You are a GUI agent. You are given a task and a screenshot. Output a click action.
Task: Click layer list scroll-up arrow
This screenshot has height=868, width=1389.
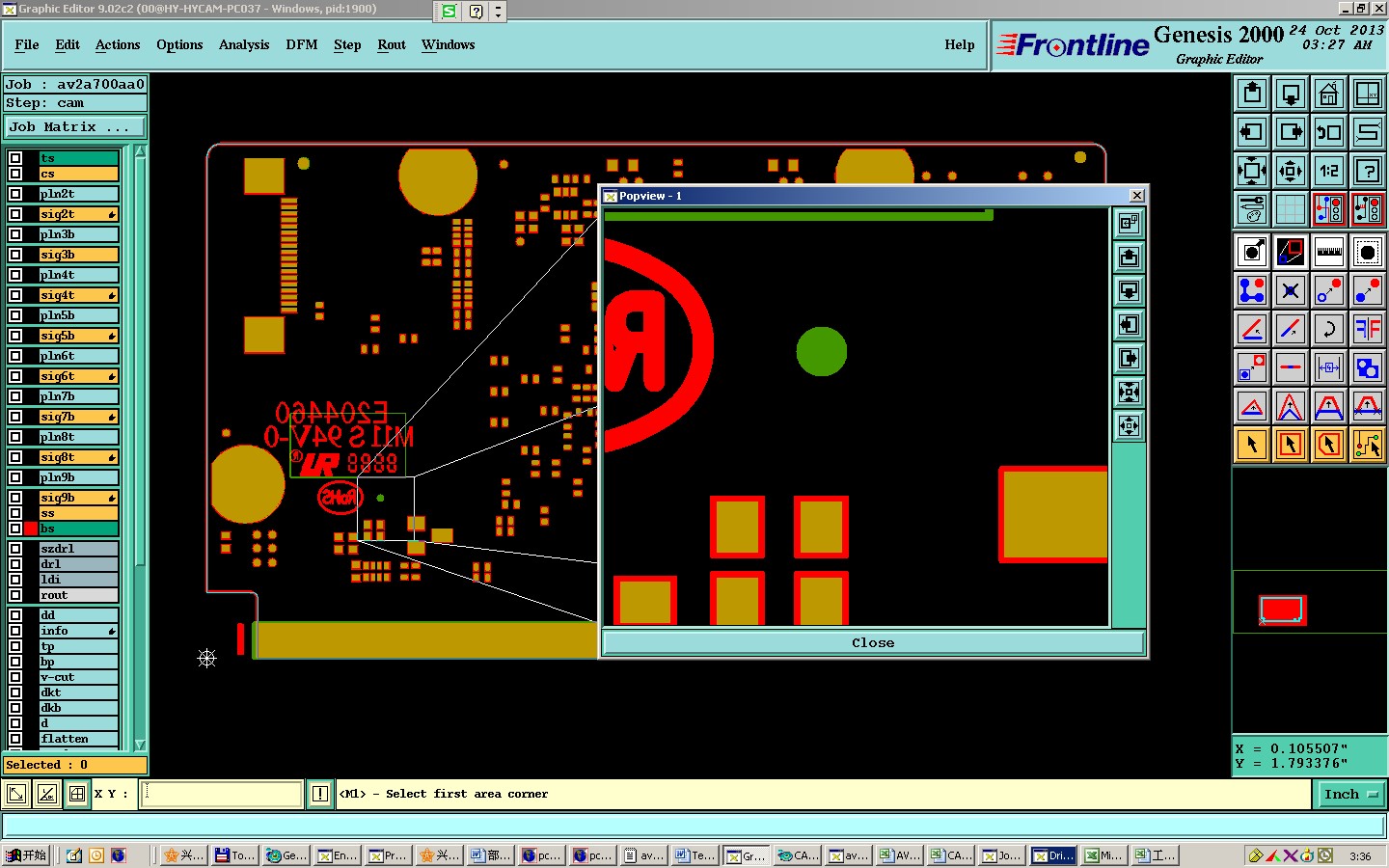(141, 152)
